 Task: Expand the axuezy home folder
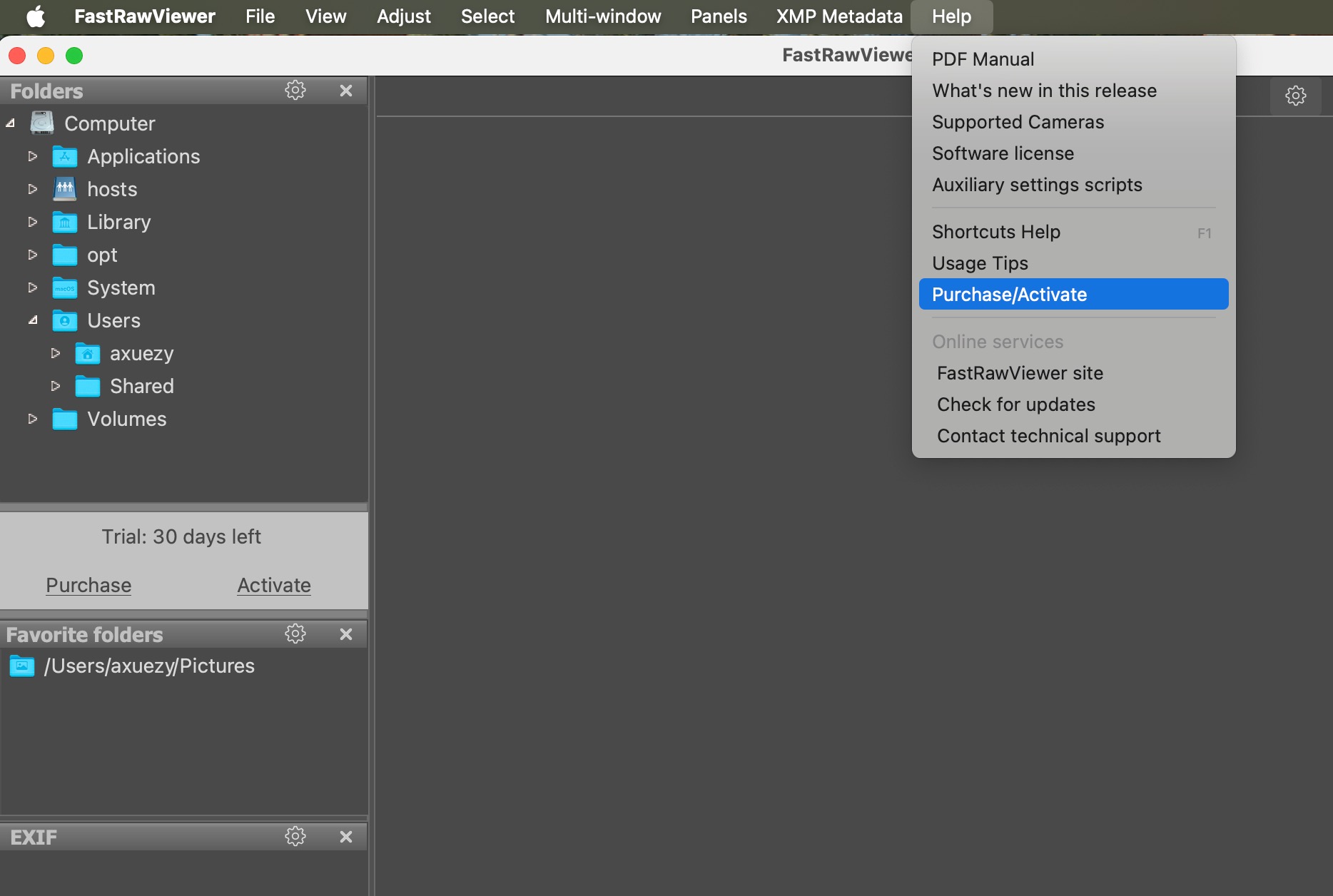click(56, 353)
